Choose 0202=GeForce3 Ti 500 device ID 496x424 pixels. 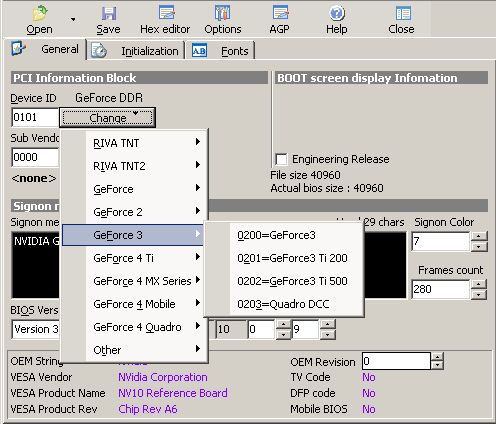[x=284, y=281]
